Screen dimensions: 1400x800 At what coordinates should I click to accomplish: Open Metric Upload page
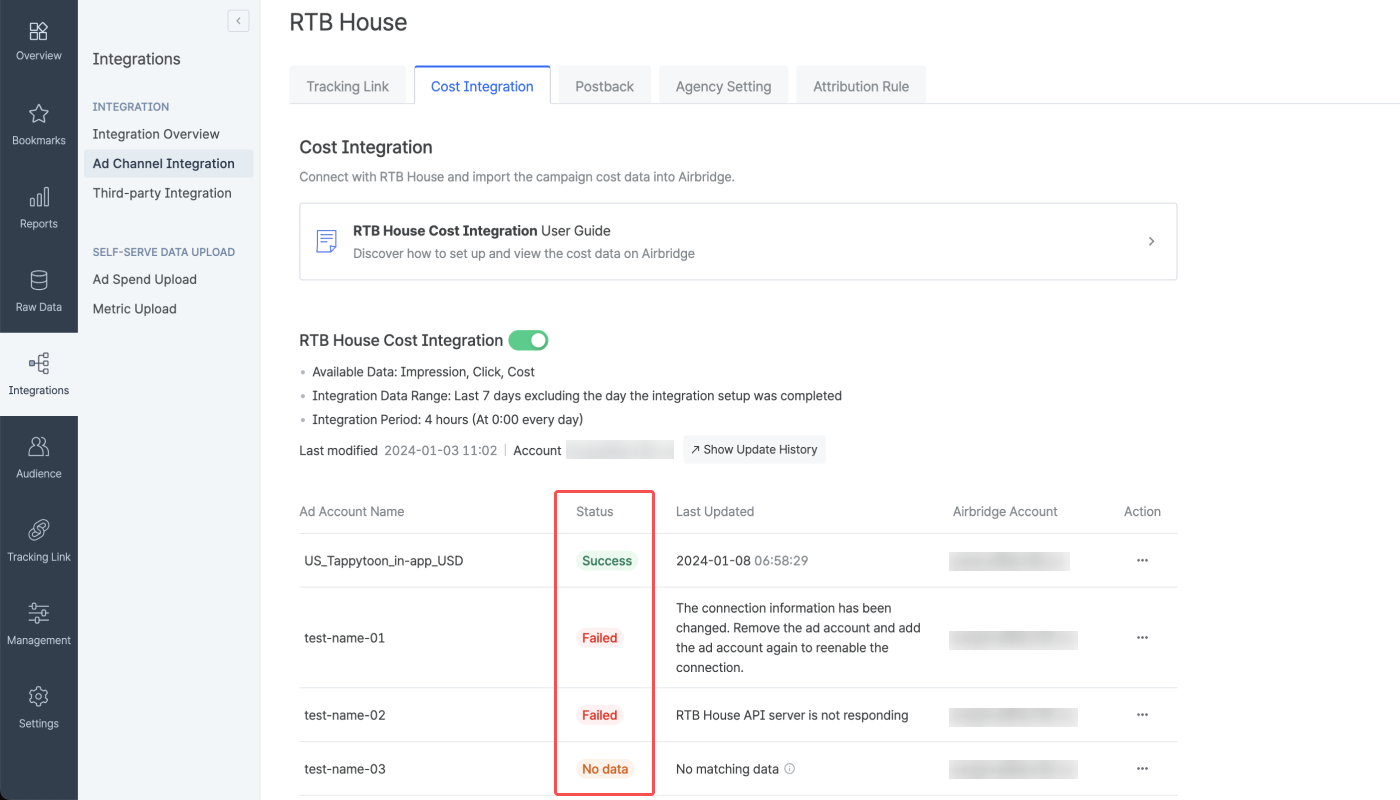135,309
